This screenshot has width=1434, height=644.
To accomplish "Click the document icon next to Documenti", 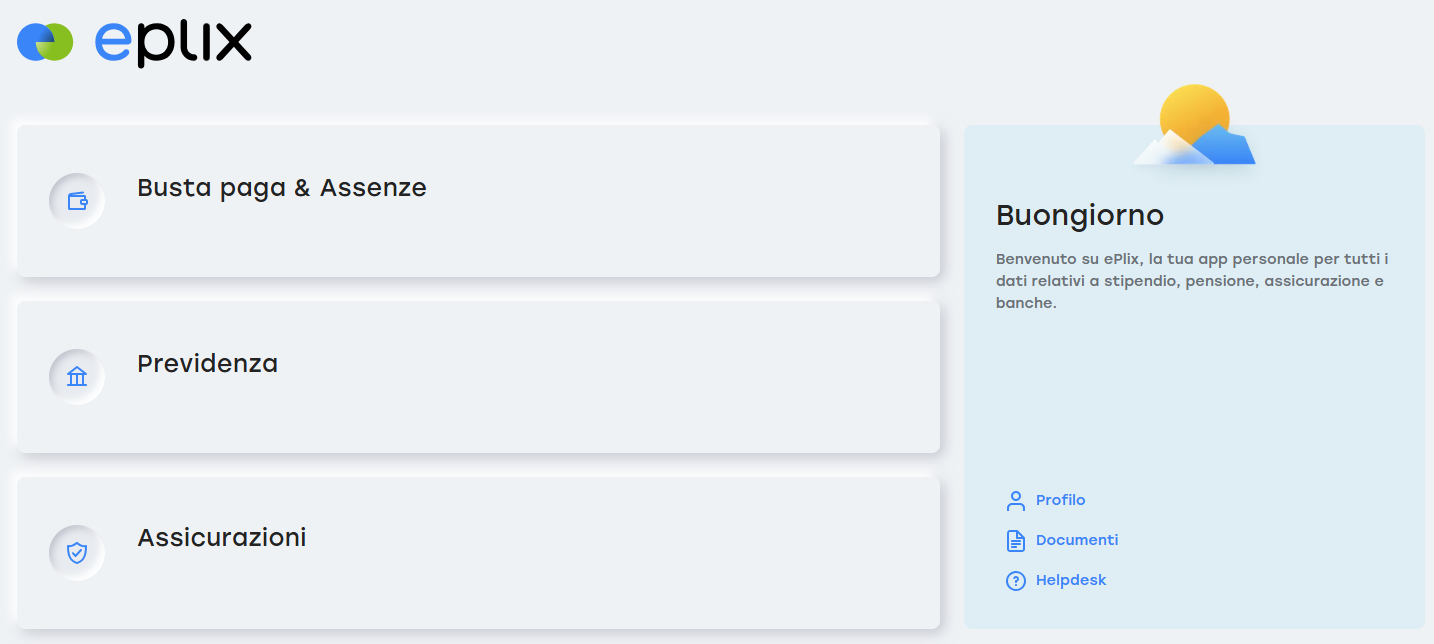I will coord(1016,541).
